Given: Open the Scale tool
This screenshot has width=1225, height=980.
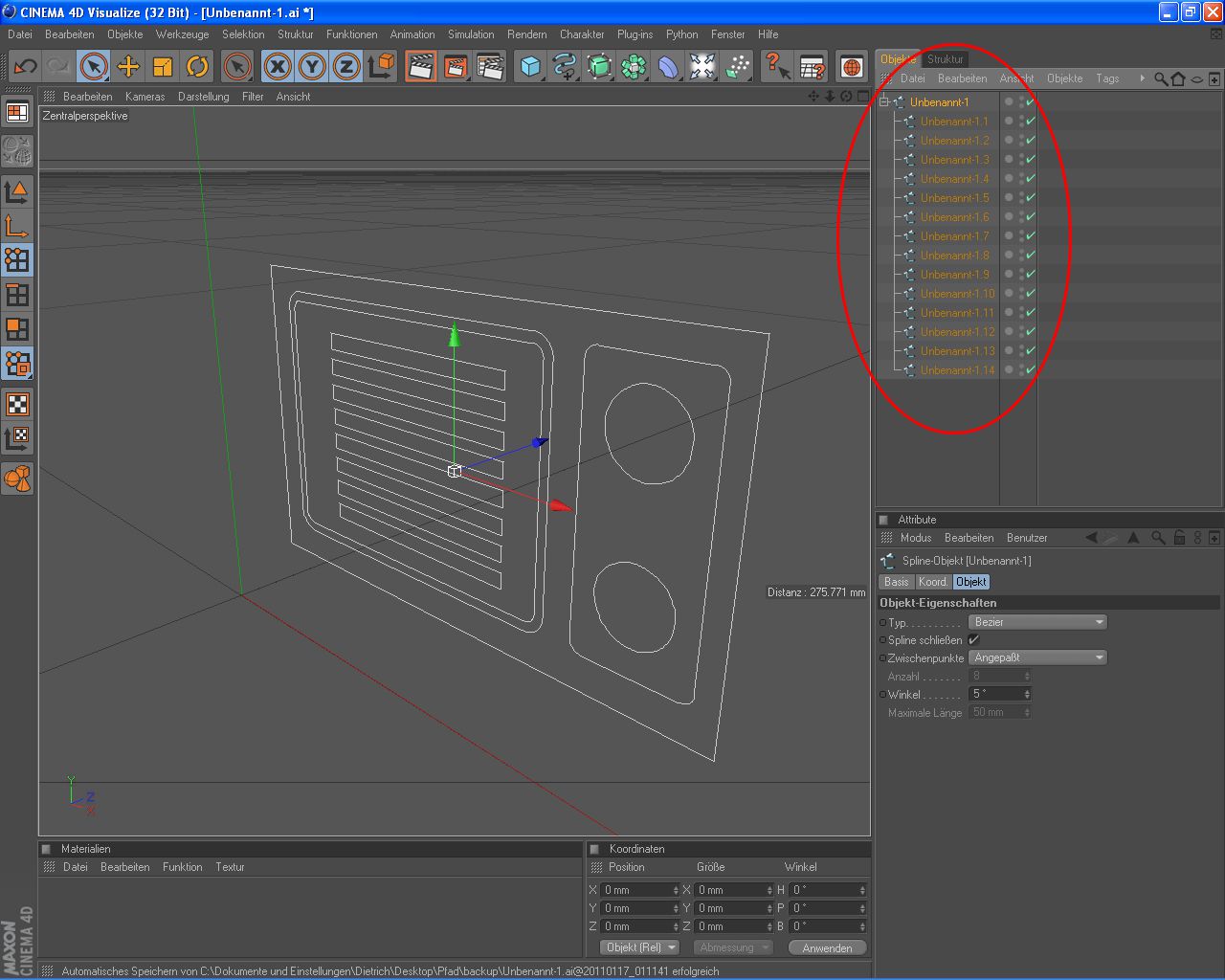Looking at the screenshot, I should [x=163, y=66].
